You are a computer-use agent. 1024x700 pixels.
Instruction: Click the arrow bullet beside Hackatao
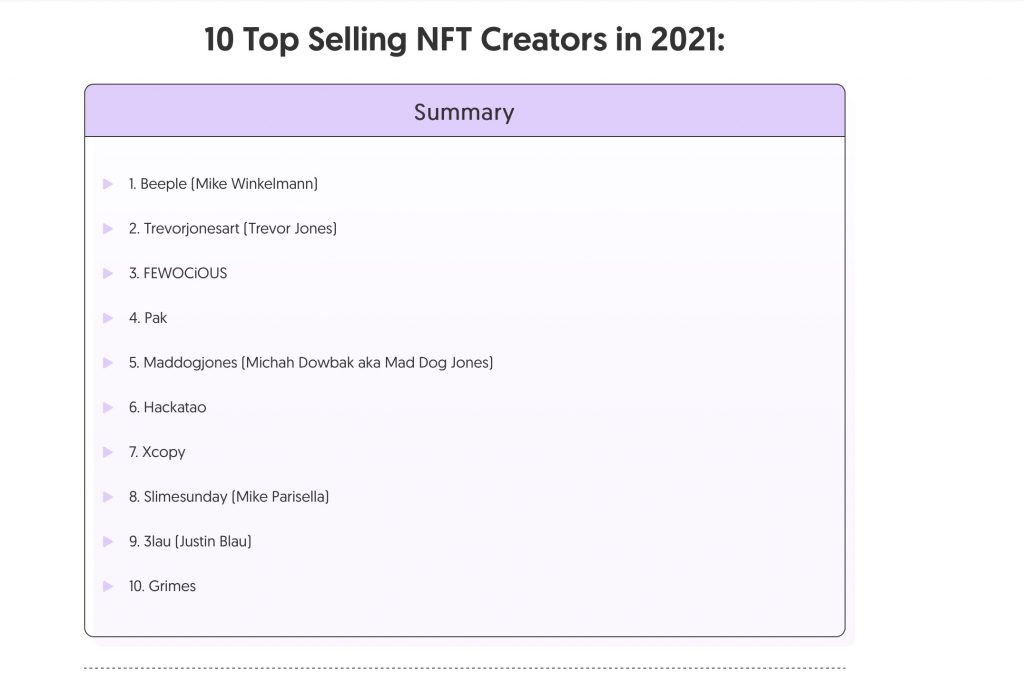pos(108,407)
